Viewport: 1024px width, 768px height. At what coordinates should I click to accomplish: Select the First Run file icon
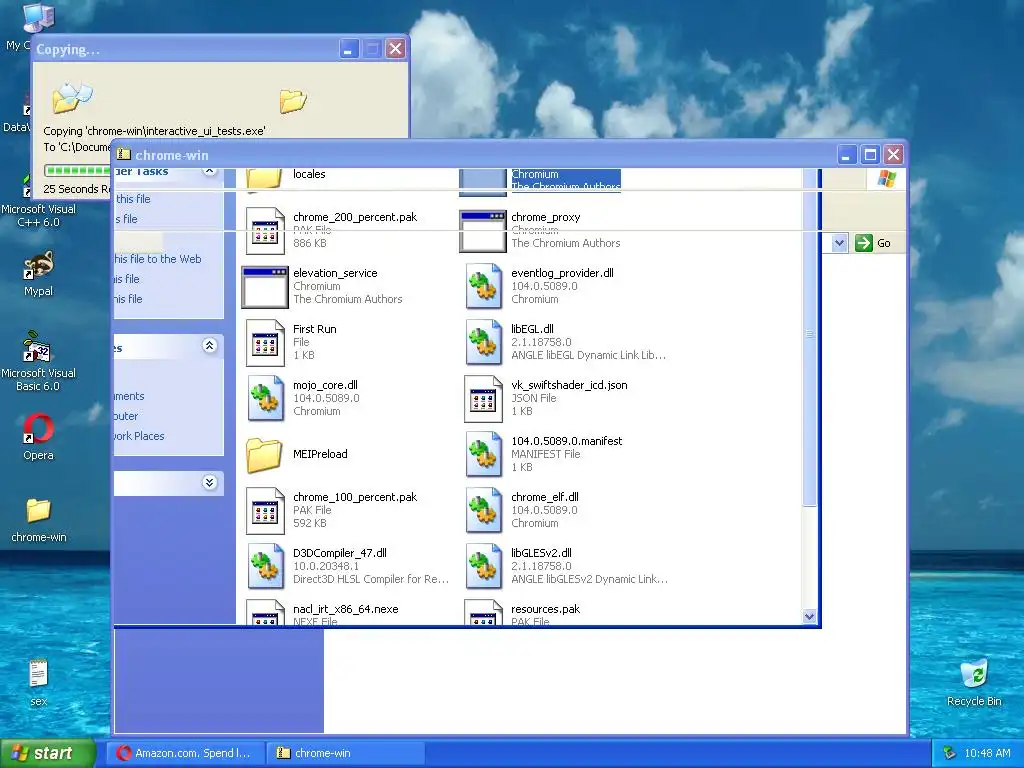(x=265, y=343)
